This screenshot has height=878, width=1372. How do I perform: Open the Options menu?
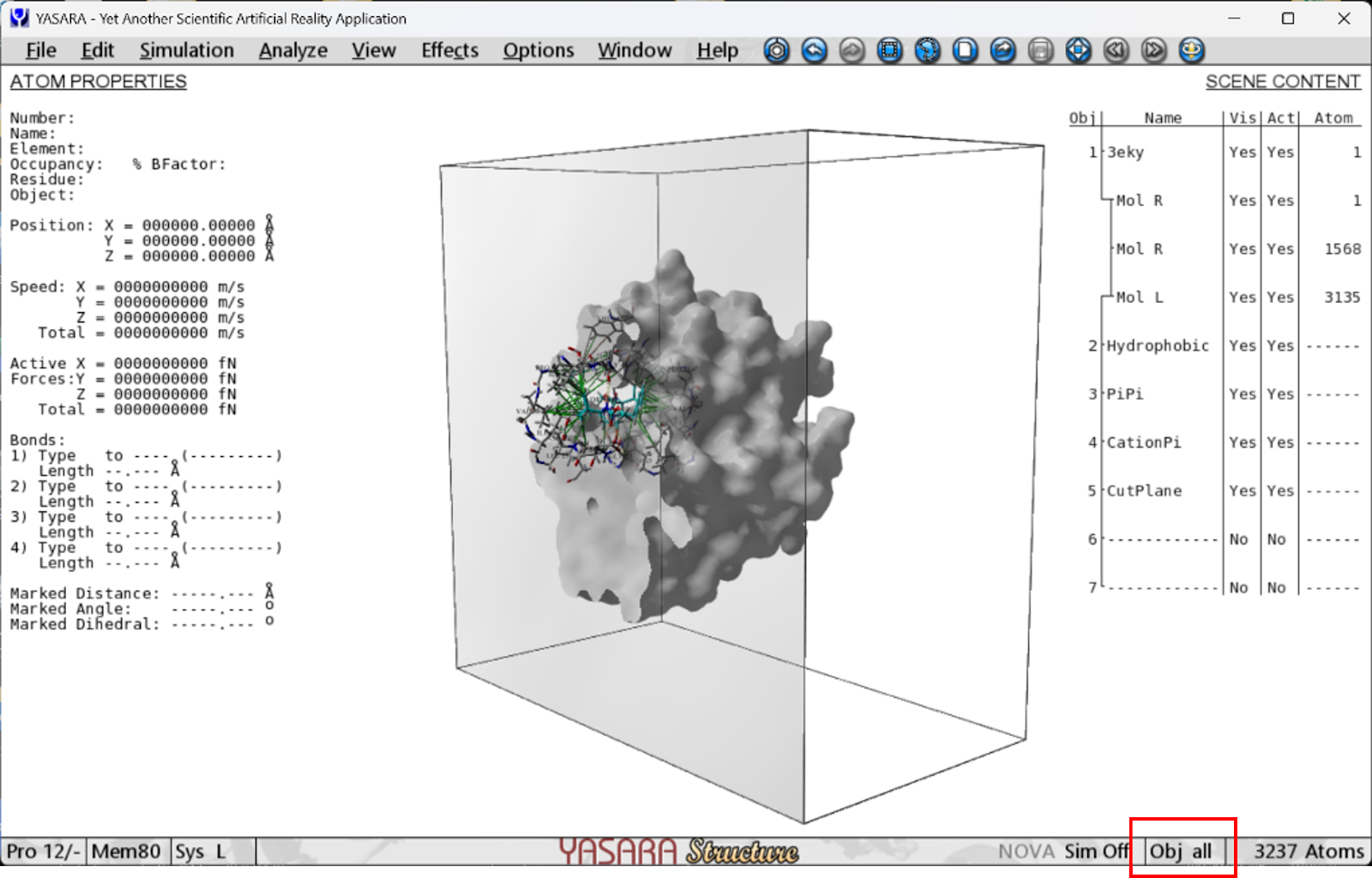pyautogui.click(x=539, y=51)
